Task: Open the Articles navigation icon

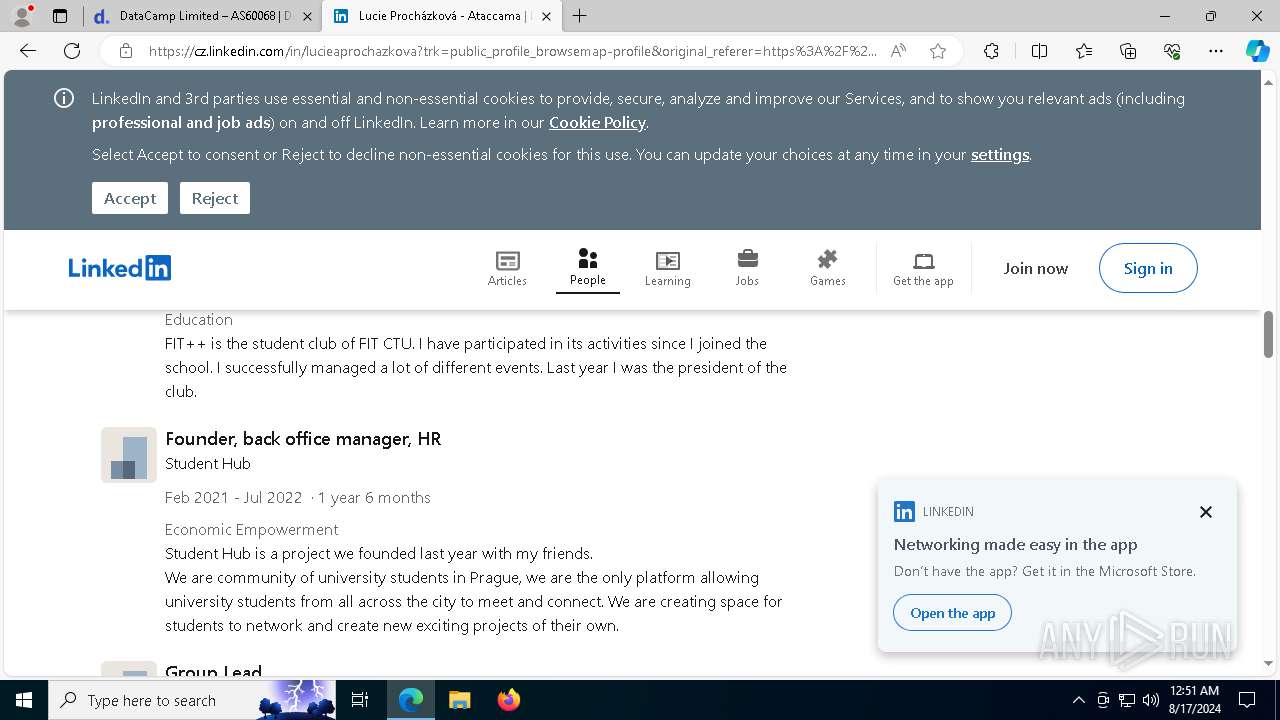Action: 507,268
